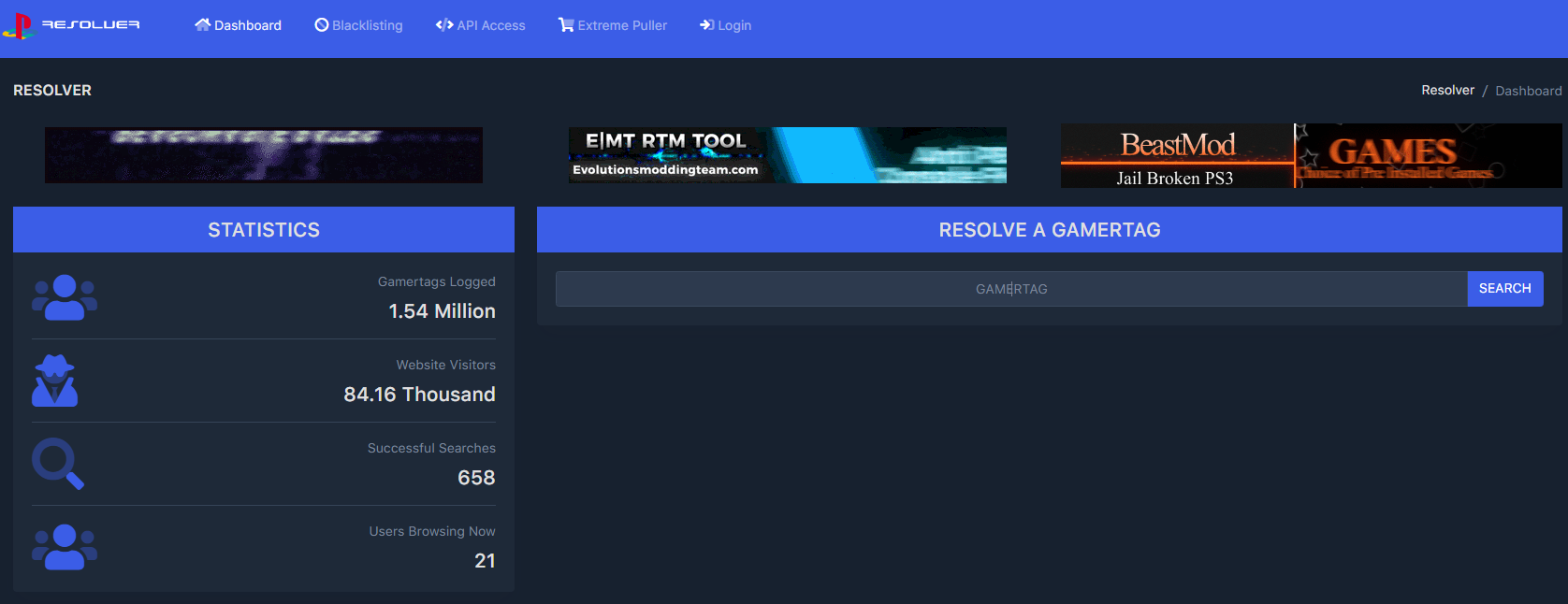This screenshot has width=1568, height=604.
Task: Select the 1.54 Million value
Action: (x=443, y=311)
